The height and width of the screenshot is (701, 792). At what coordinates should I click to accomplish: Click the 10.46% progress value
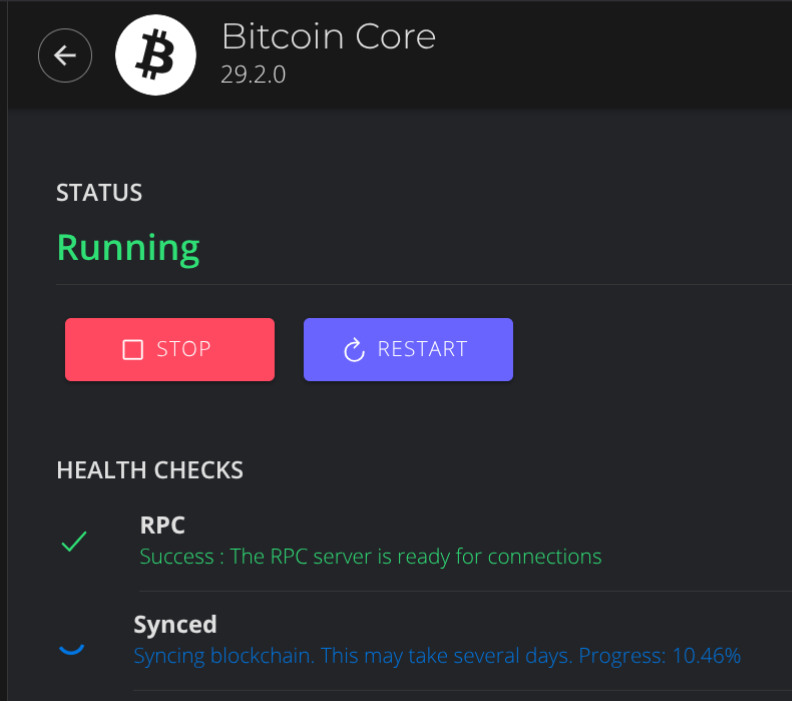[706, 656]
